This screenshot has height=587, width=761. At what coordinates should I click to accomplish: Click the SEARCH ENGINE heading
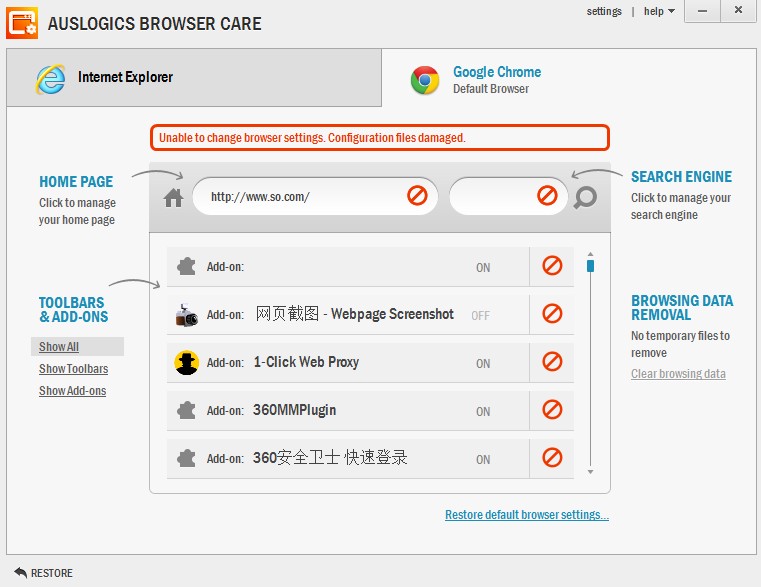[681, 177]
